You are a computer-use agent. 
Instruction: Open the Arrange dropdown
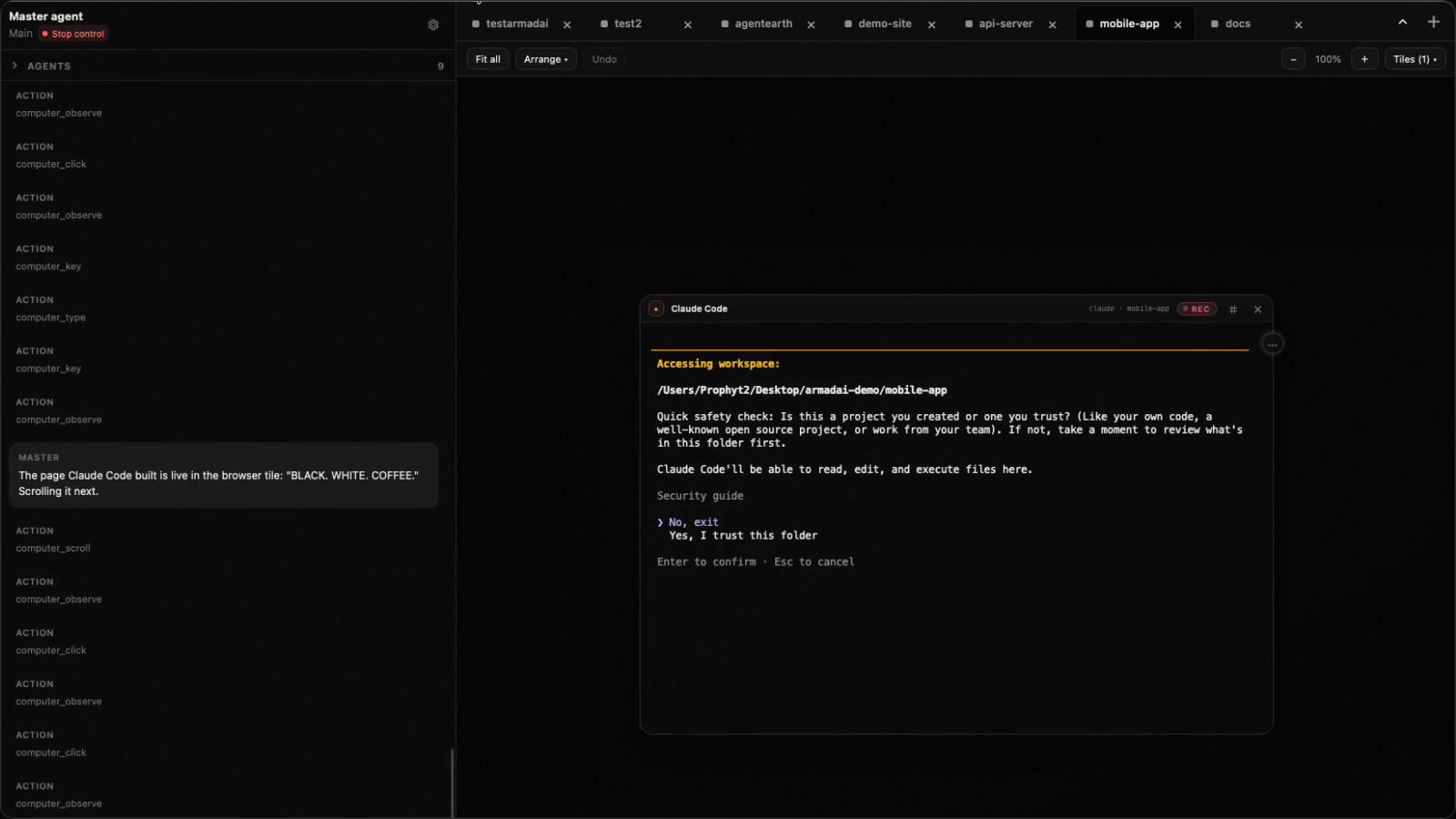546,59
